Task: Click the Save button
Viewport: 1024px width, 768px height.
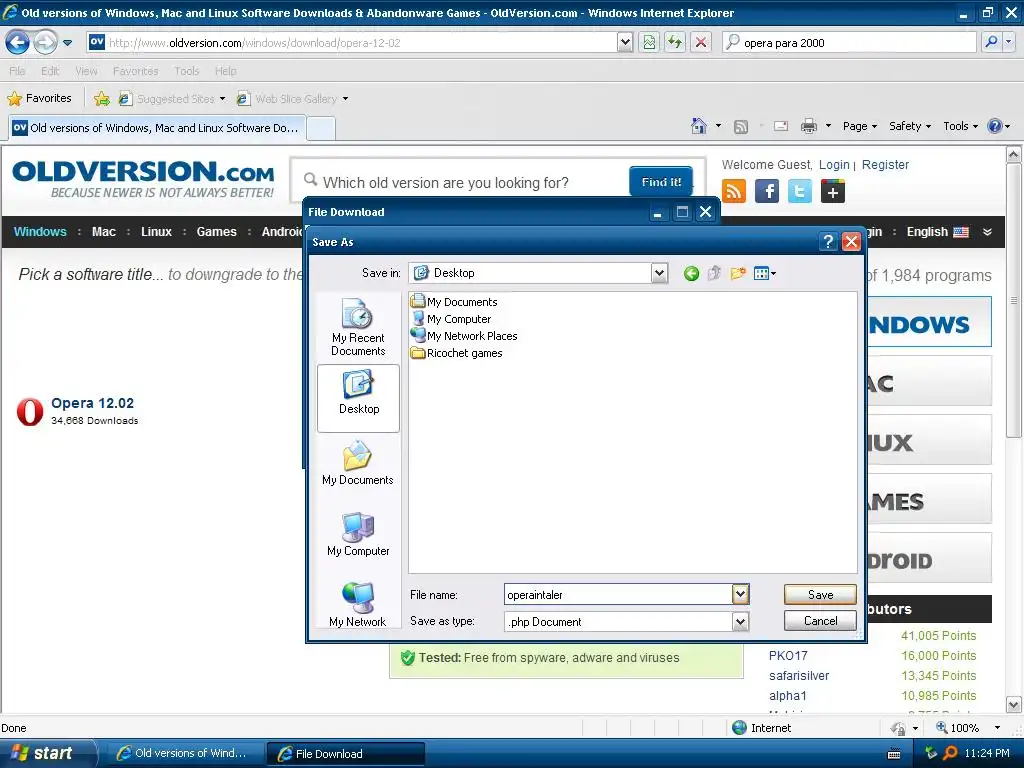Action: (x=820, y=594)
